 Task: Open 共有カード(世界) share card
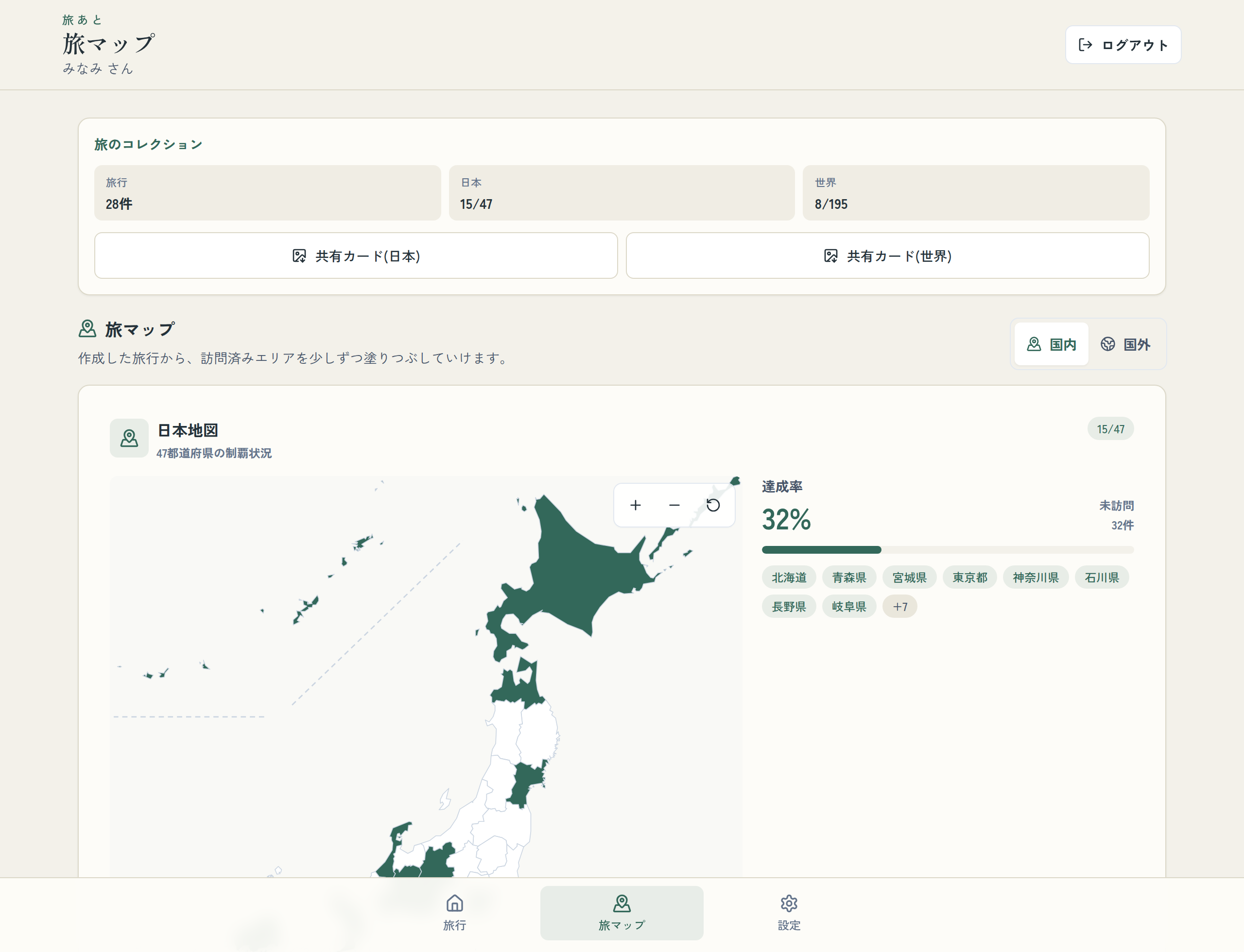coord(887,255)
